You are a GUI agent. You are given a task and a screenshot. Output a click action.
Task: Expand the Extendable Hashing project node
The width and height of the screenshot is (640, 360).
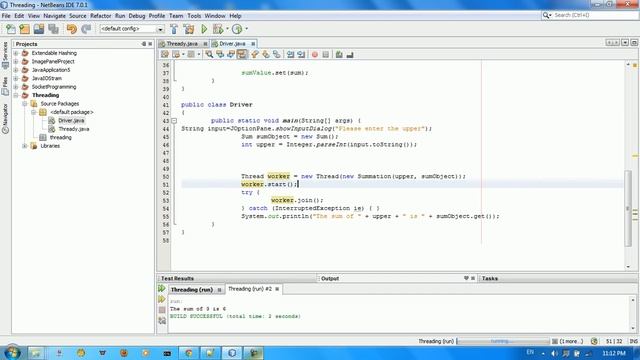point(16,53)
